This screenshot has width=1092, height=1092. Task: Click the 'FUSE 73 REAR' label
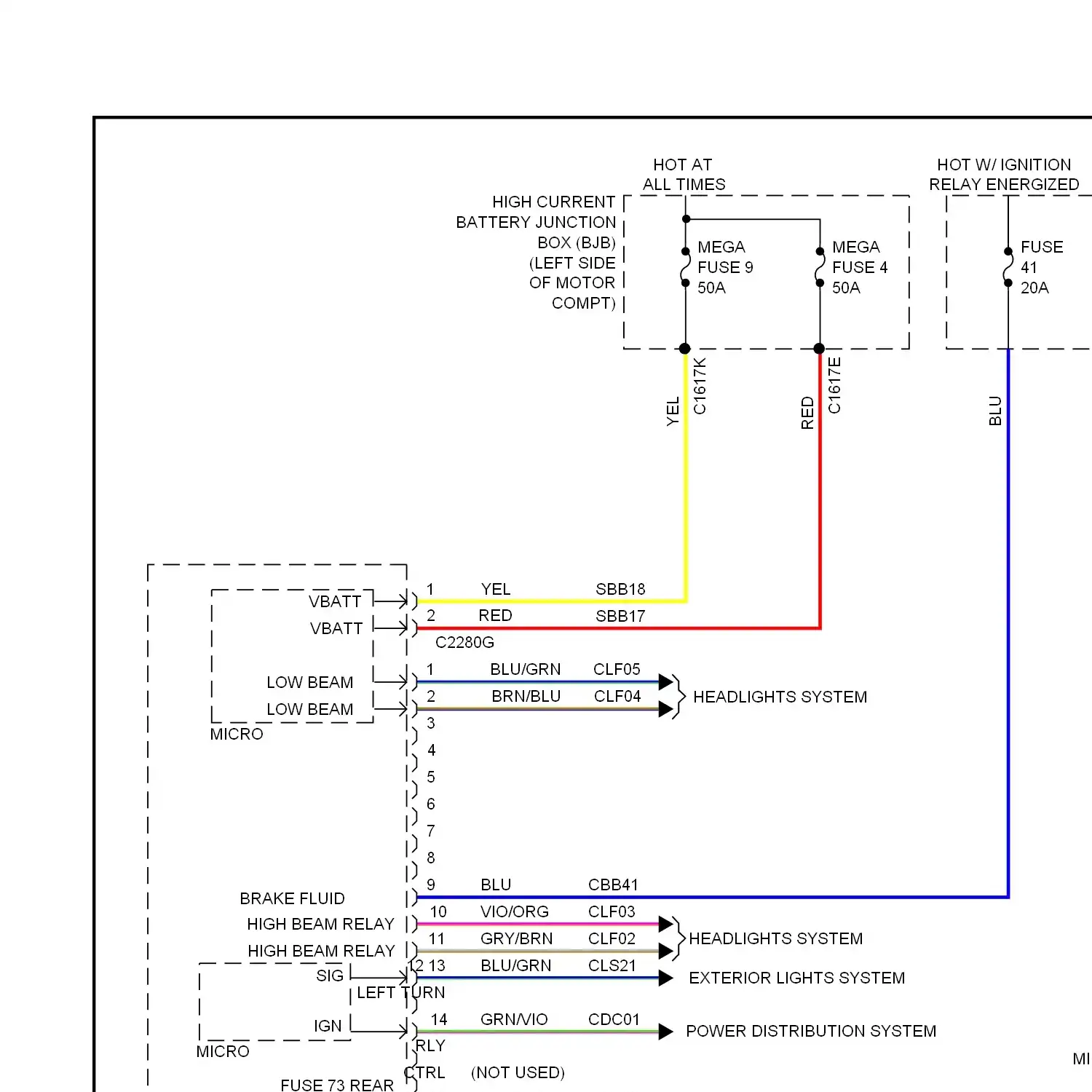337,1085
